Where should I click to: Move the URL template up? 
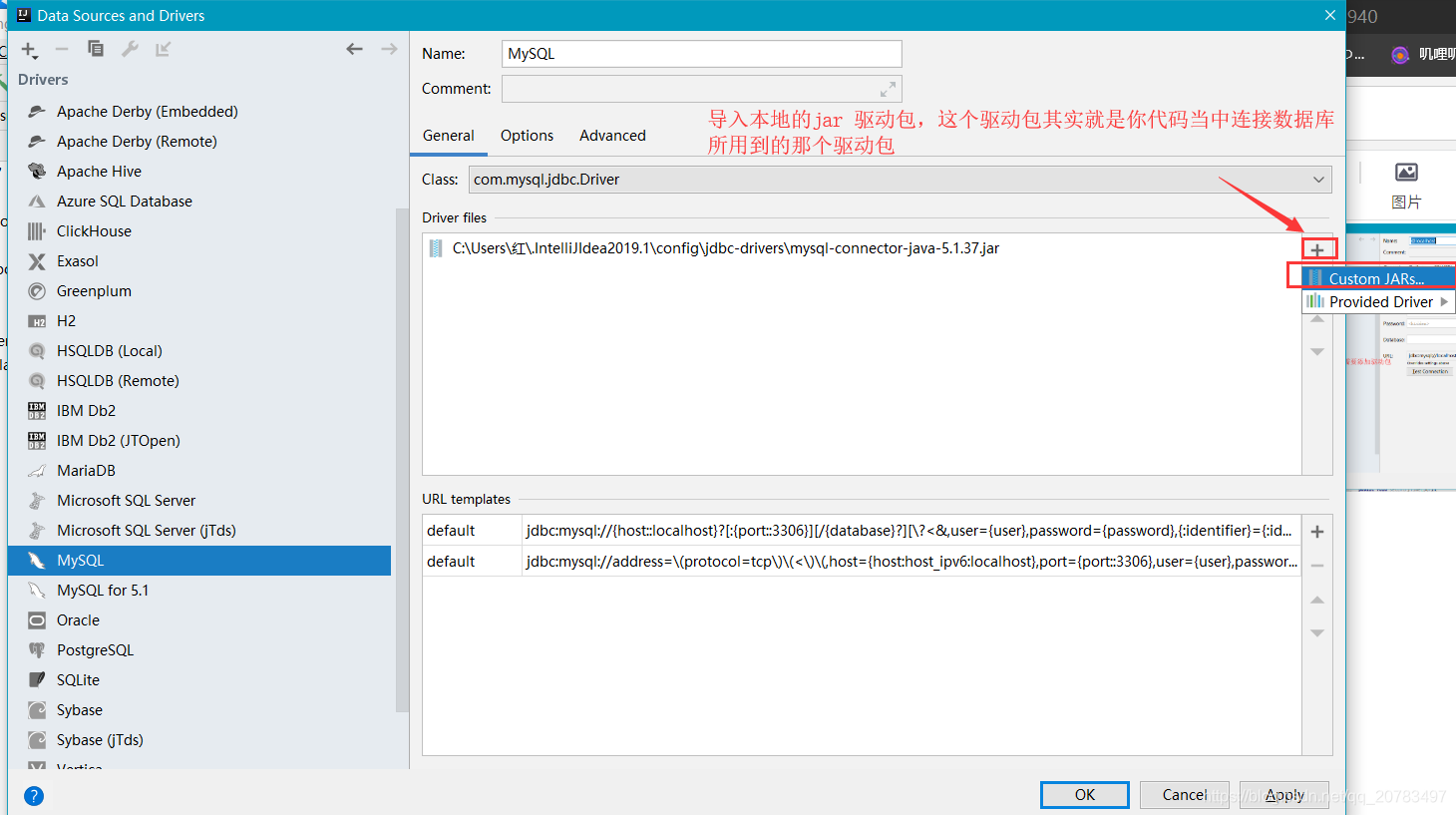point(1317,600)
